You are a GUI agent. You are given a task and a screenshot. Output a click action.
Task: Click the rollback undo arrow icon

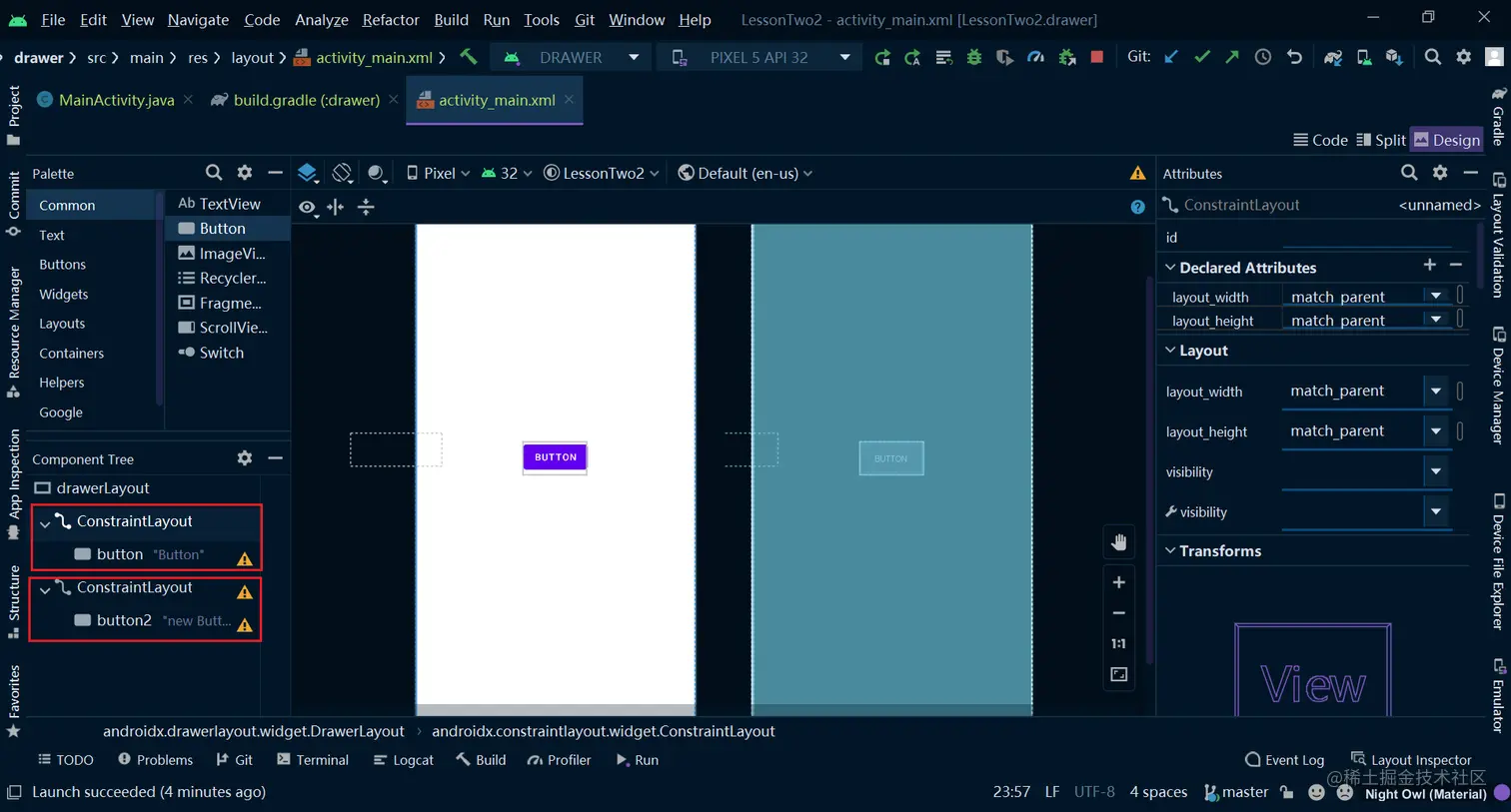pyautogui.click(x=1294, y=57)
